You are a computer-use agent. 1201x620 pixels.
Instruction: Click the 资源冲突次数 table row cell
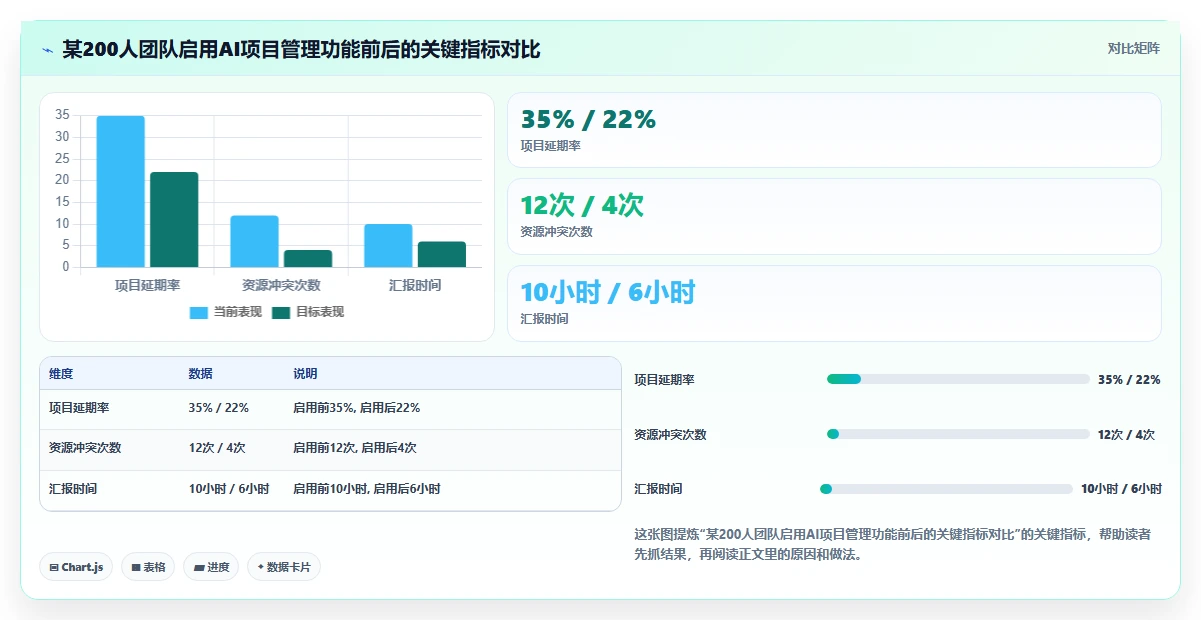click(85, 448)
